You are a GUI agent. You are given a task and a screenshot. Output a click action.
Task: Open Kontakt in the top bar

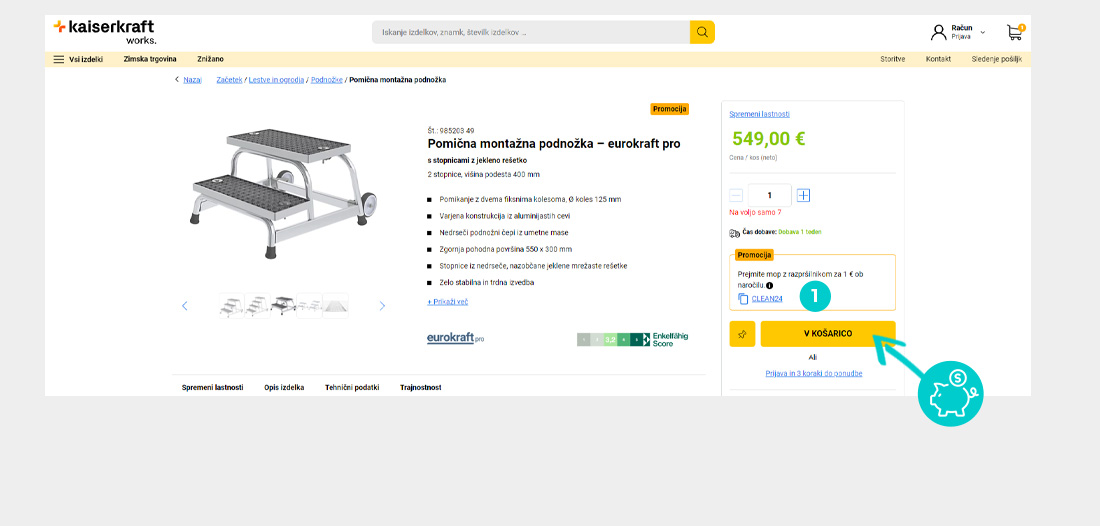(x=938, y=60)
